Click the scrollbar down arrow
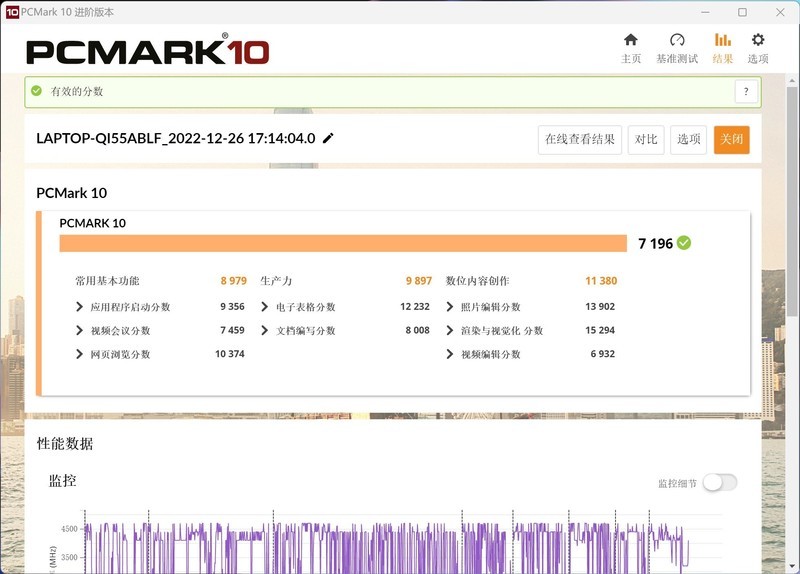Screen dimensions: 800x574 point(792,566)
